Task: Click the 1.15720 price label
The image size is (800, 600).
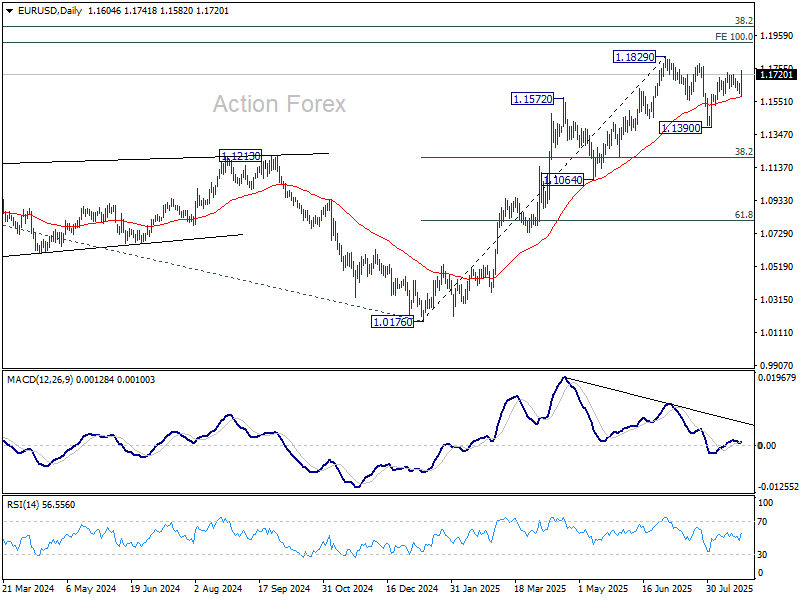Action: point(535,99)
